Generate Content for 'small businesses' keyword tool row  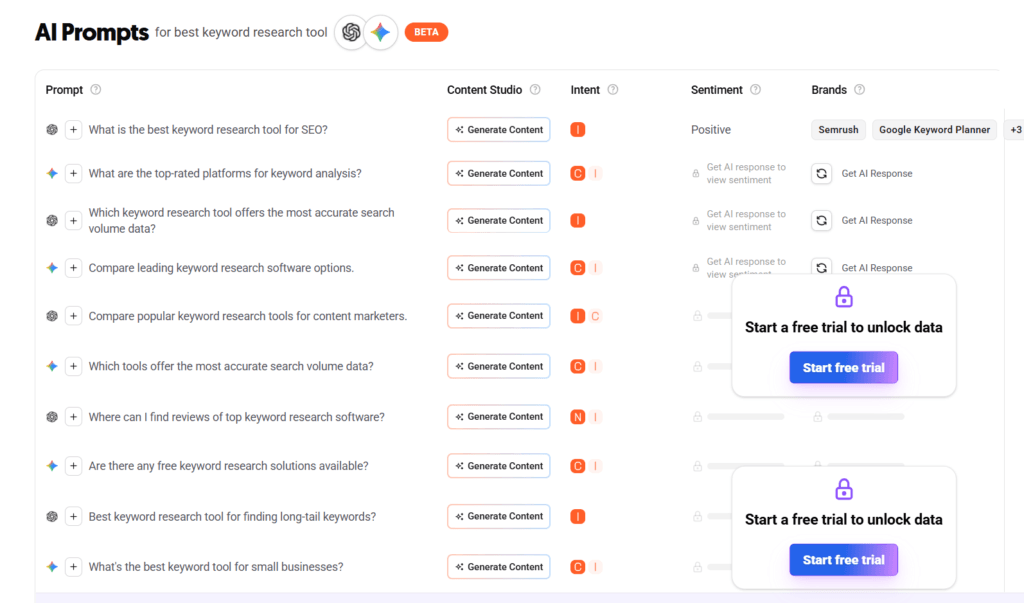[499, 567]
